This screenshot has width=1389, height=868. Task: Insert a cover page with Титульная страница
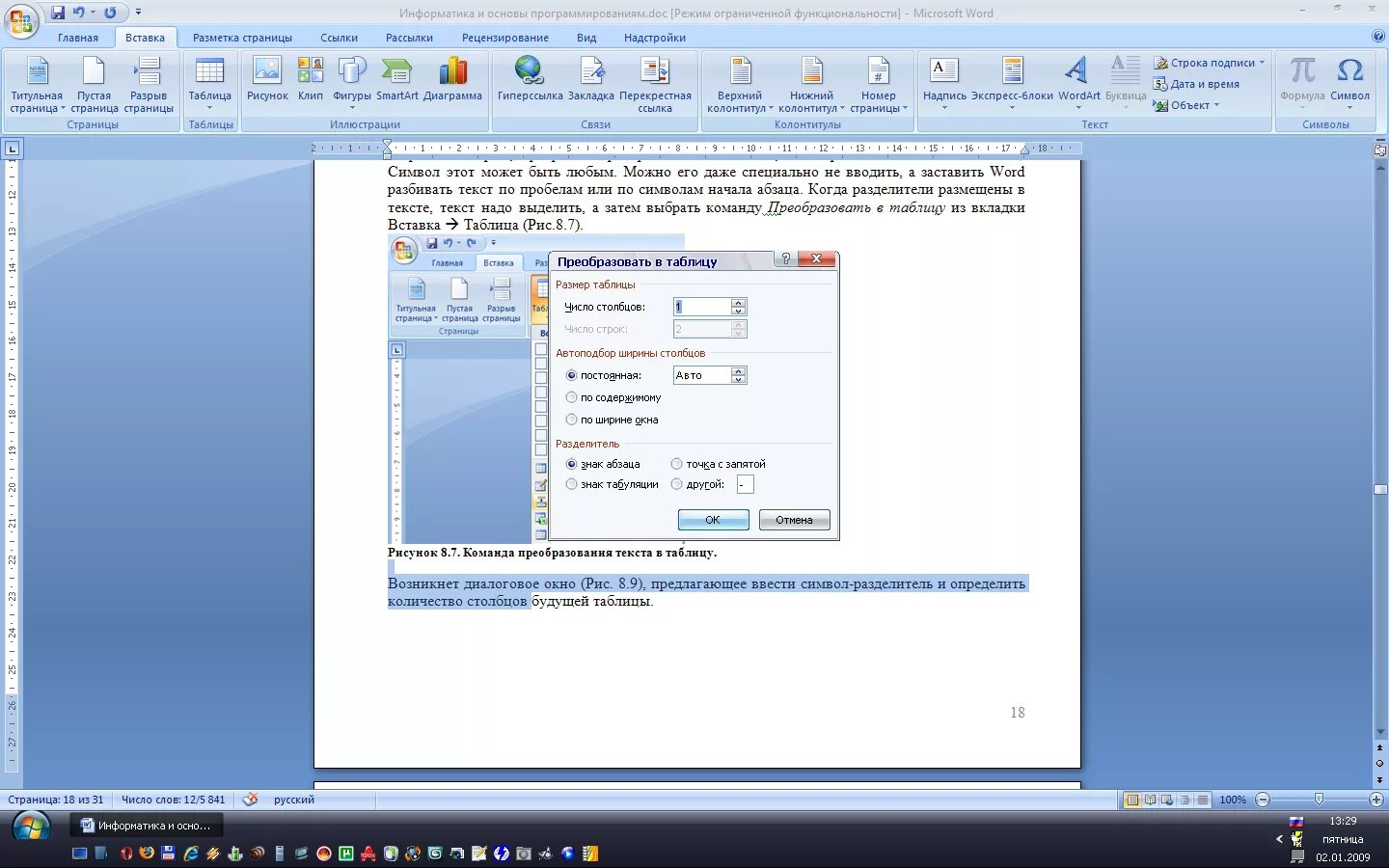pos(37,85)
